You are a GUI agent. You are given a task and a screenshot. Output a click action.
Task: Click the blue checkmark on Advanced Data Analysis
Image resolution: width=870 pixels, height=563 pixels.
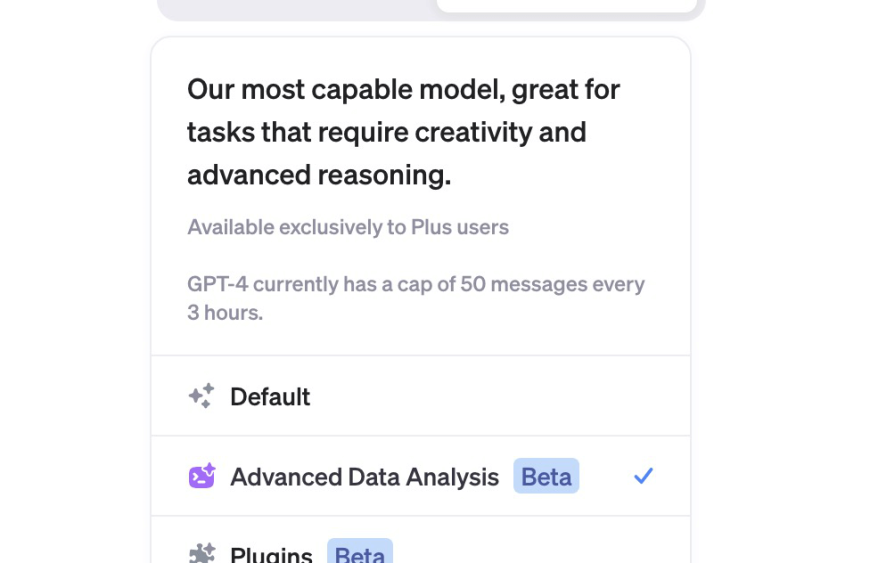tap(644, 476)
